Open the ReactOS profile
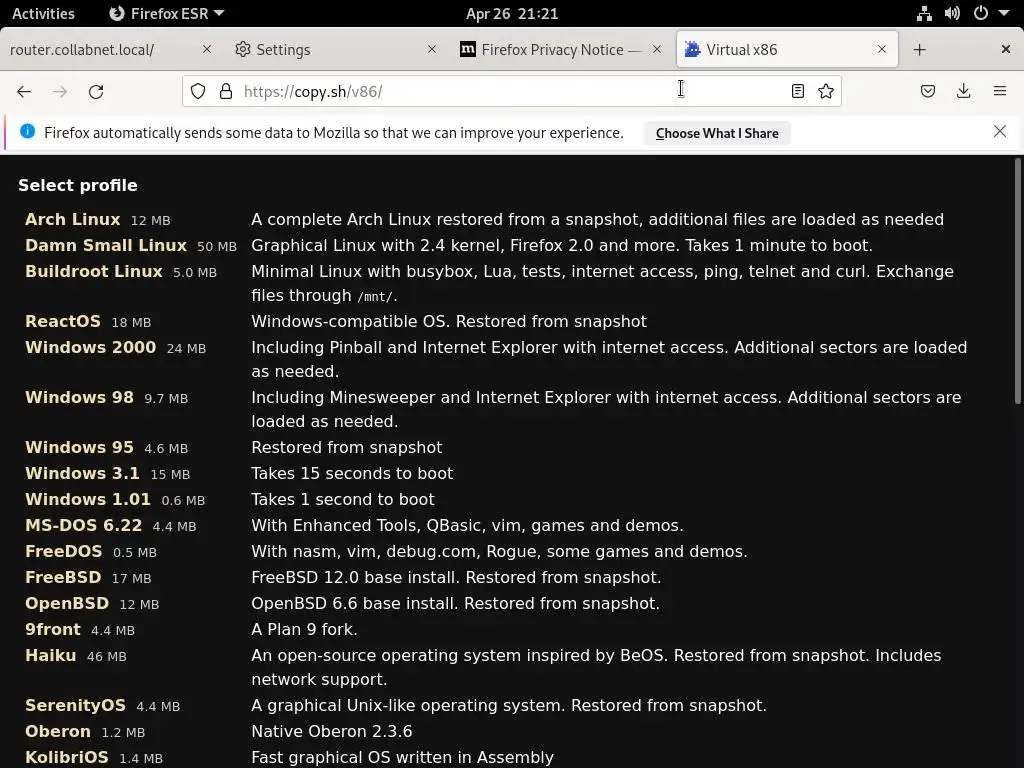1024x768 pixels. pos(63,321)
